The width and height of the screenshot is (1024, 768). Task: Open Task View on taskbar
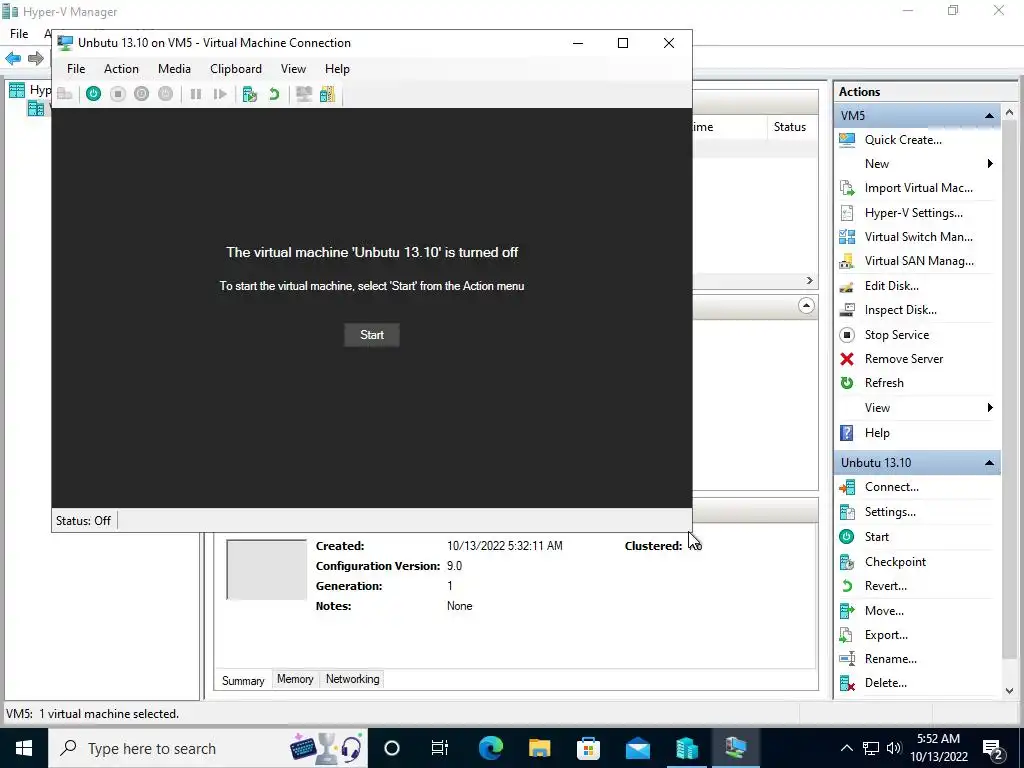(x=440, y=748)
